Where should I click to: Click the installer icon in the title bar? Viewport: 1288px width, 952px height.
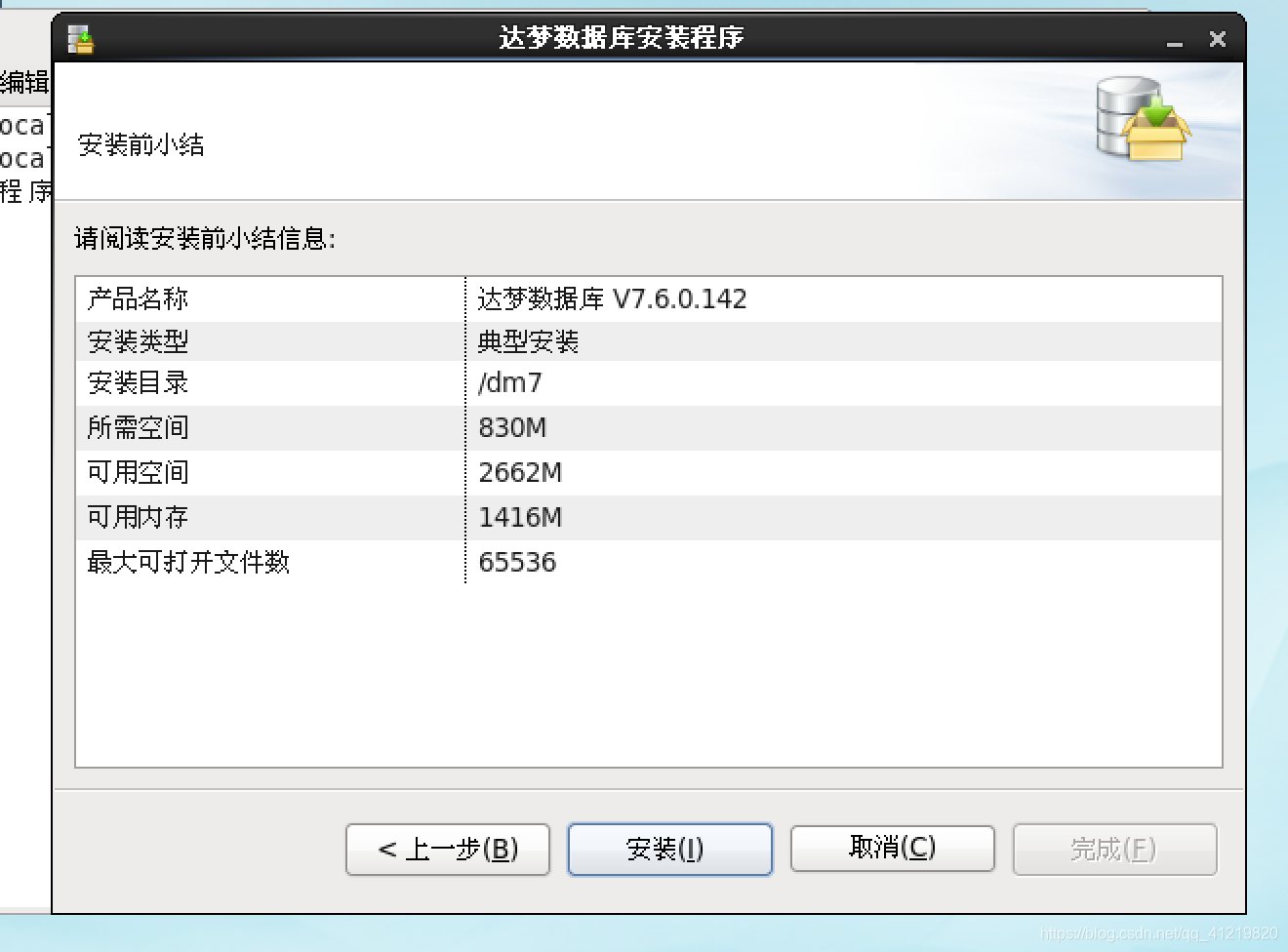pos(81,40)
